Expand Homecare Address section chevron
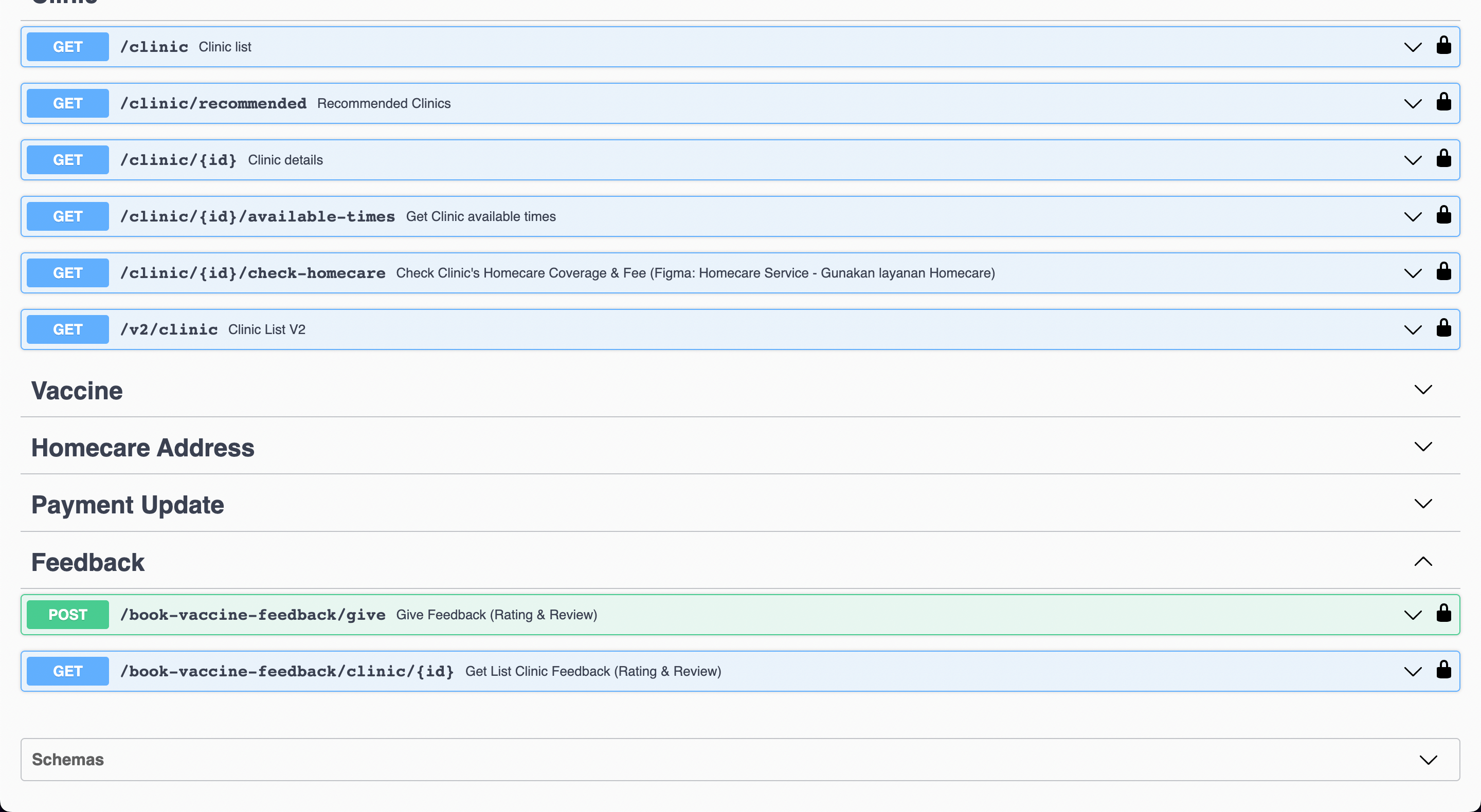 (x=1422, y=447)
